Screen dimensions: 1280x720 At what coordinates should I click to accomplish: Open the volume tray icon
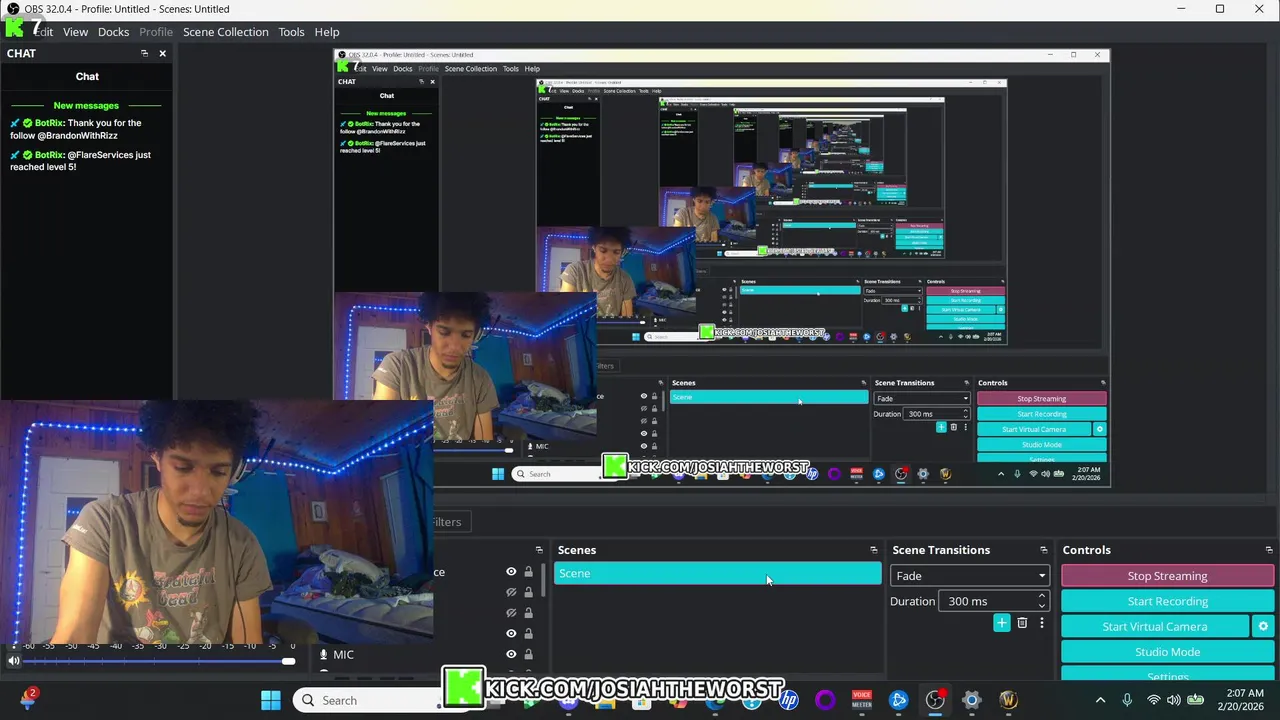click(x=1173, y=700)
